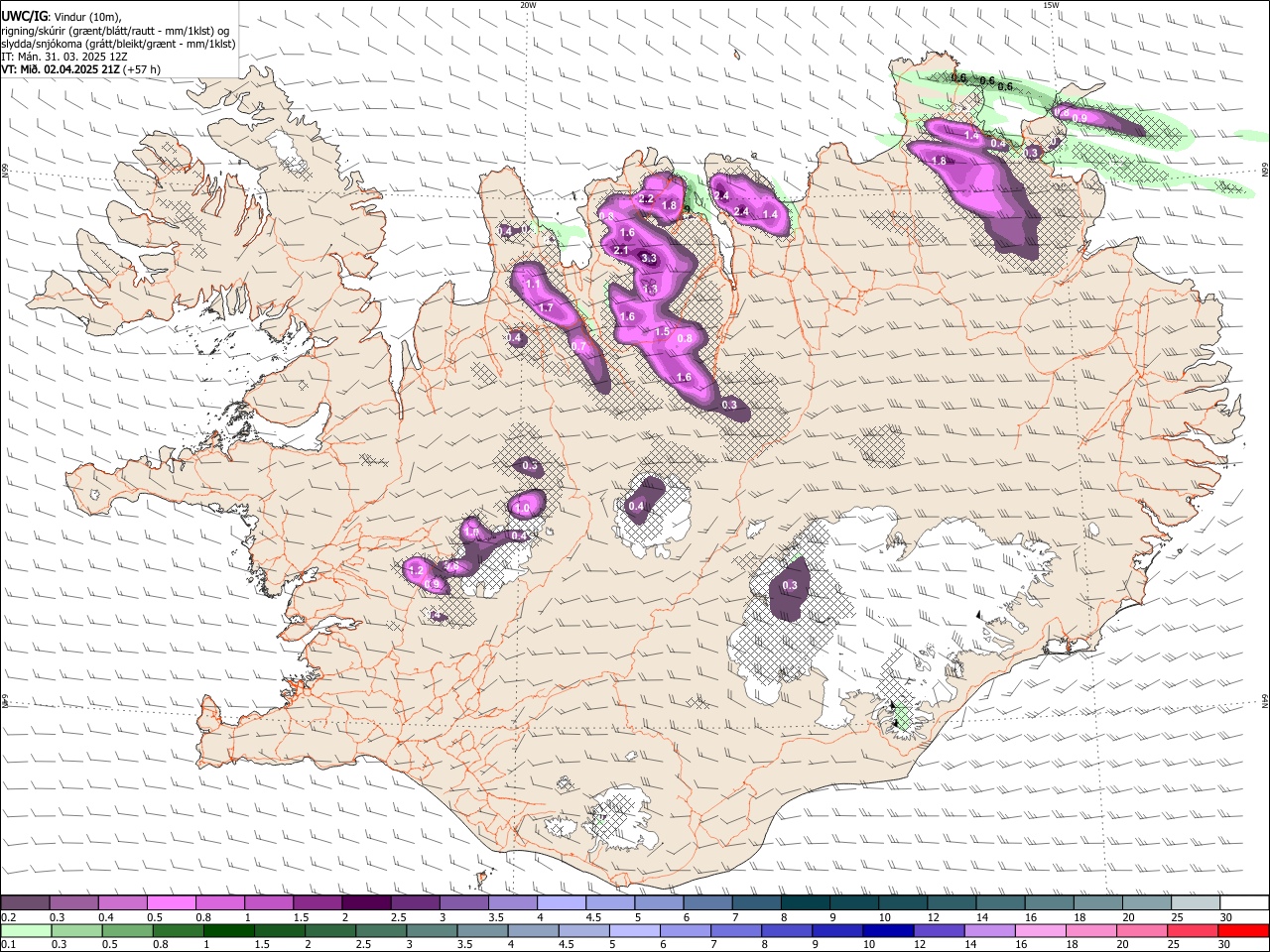1270x952 pixels.
Task: Click the deep navy blue swatch starting at 10
Action: click(888, 930)
